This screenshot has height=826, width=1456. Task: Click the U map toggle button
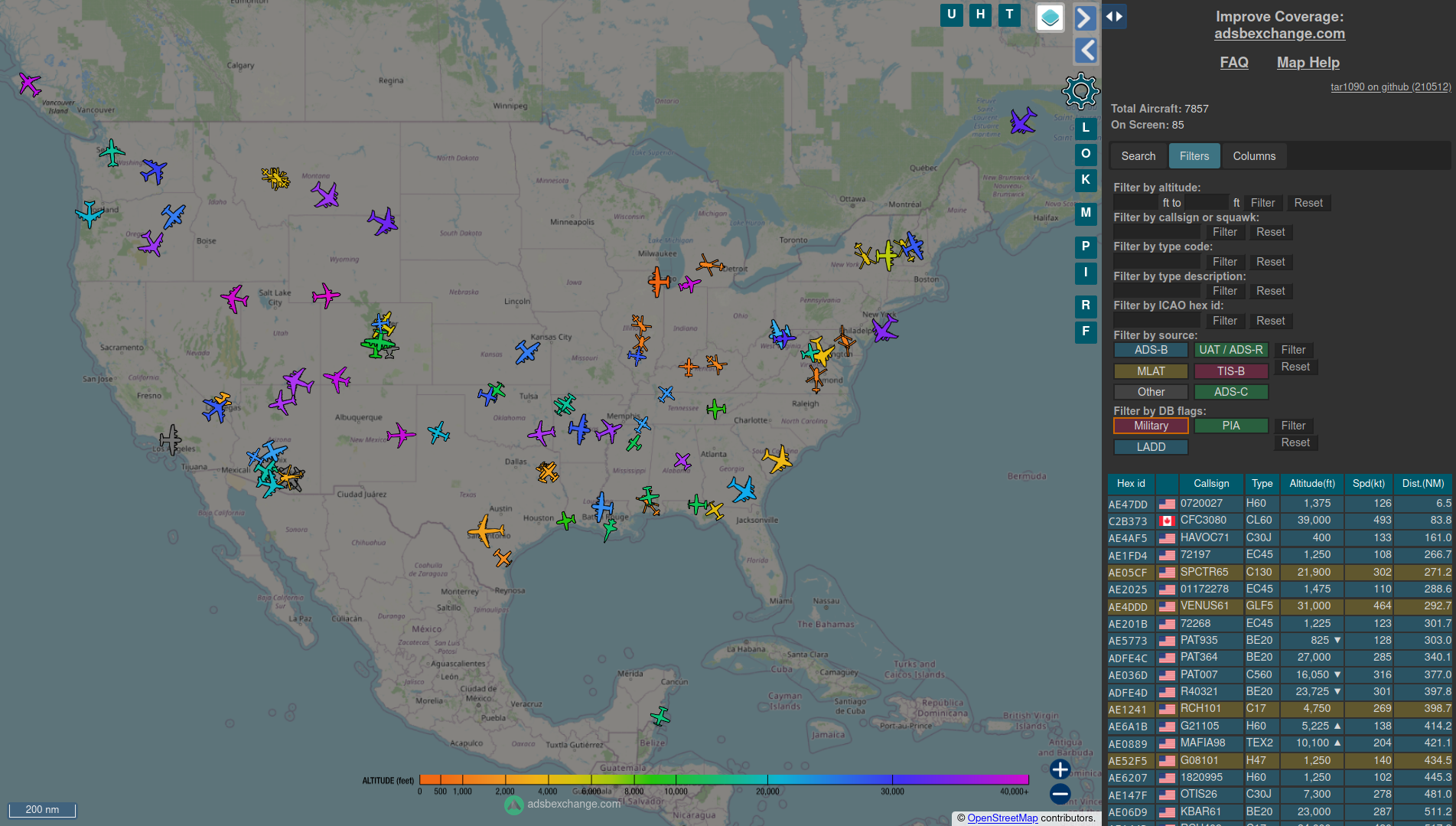click(x=951, y=15)
